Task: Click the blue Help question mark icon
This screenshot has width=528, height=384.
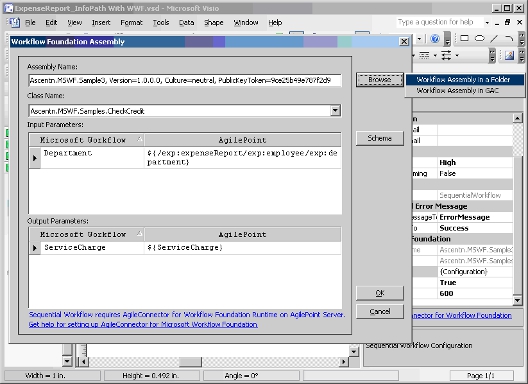Action: [x=435, y=39]
